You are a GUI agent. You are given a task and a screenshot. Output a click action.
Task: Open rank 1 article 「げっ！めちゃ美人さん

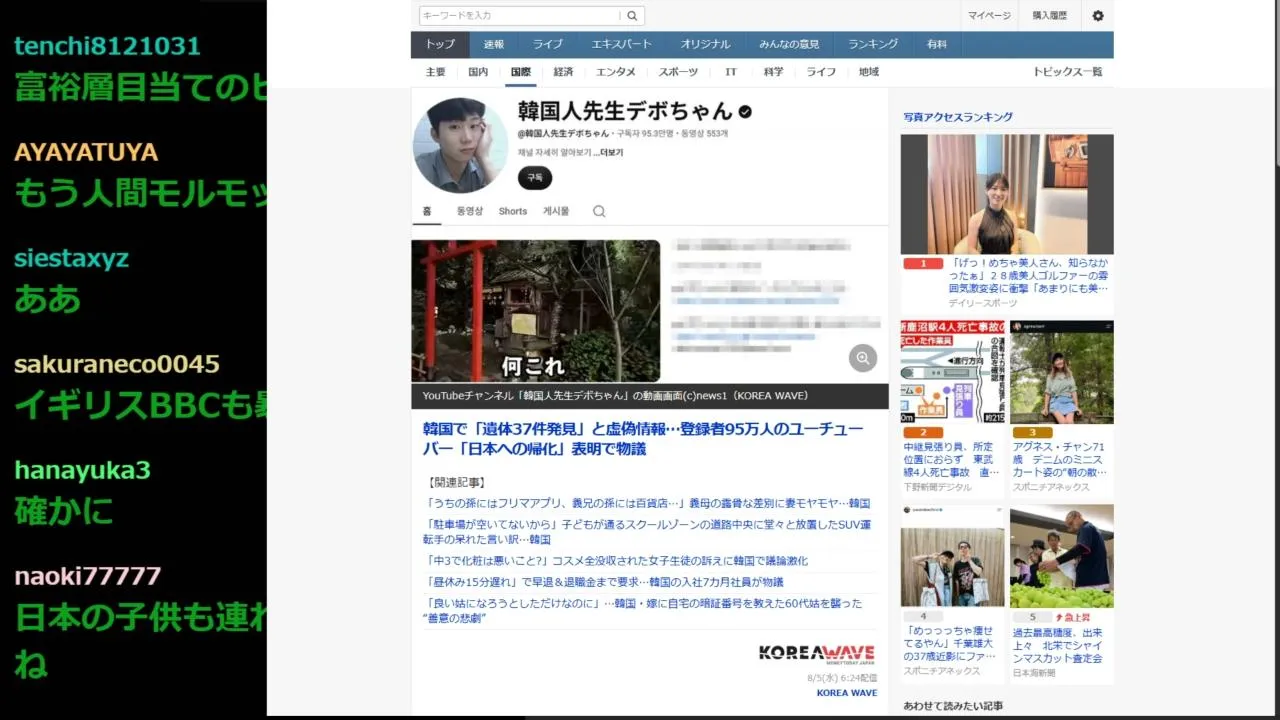pyautogui.click(x=1028, y=276)
